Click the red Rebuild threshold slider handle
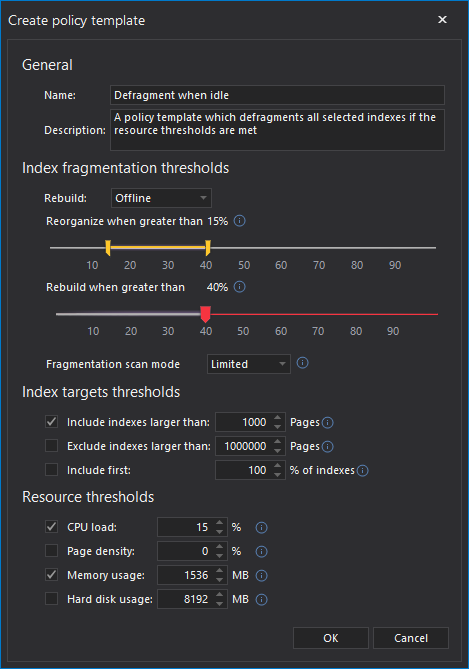The width and height of the screenshot is (469, 669). (x=205, y=314)
